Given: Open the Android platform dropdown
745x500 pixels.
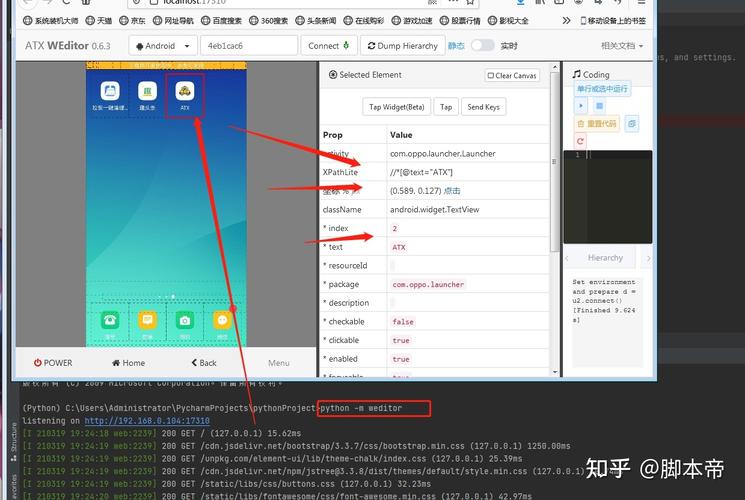Looking at the screenshot, I should coord(162,46).
